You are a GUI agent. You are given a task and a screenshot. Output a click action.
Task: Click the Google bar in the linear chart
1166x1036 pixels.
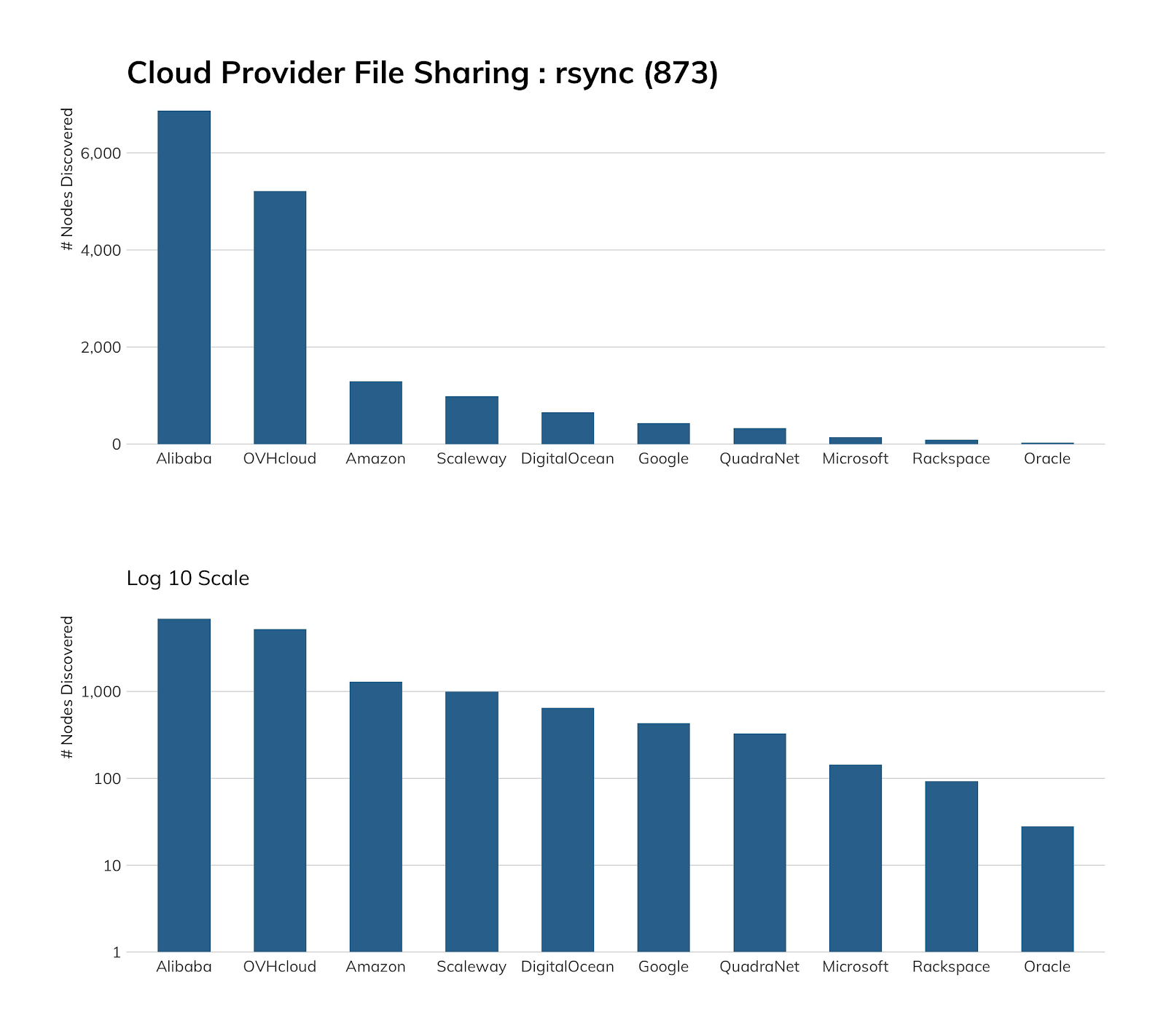(x=662, y=433)
